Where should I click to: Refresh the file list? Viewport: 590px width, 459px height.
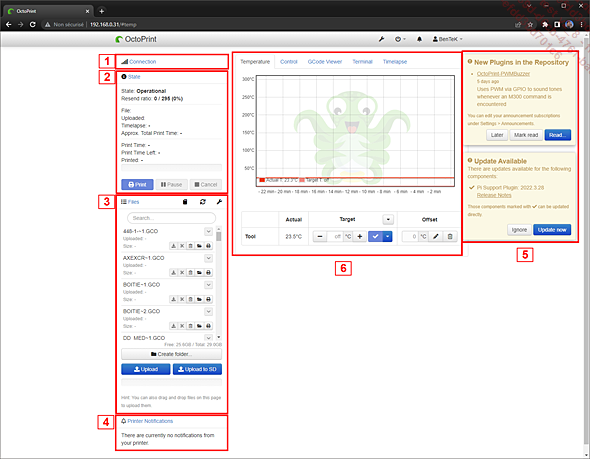202,202
